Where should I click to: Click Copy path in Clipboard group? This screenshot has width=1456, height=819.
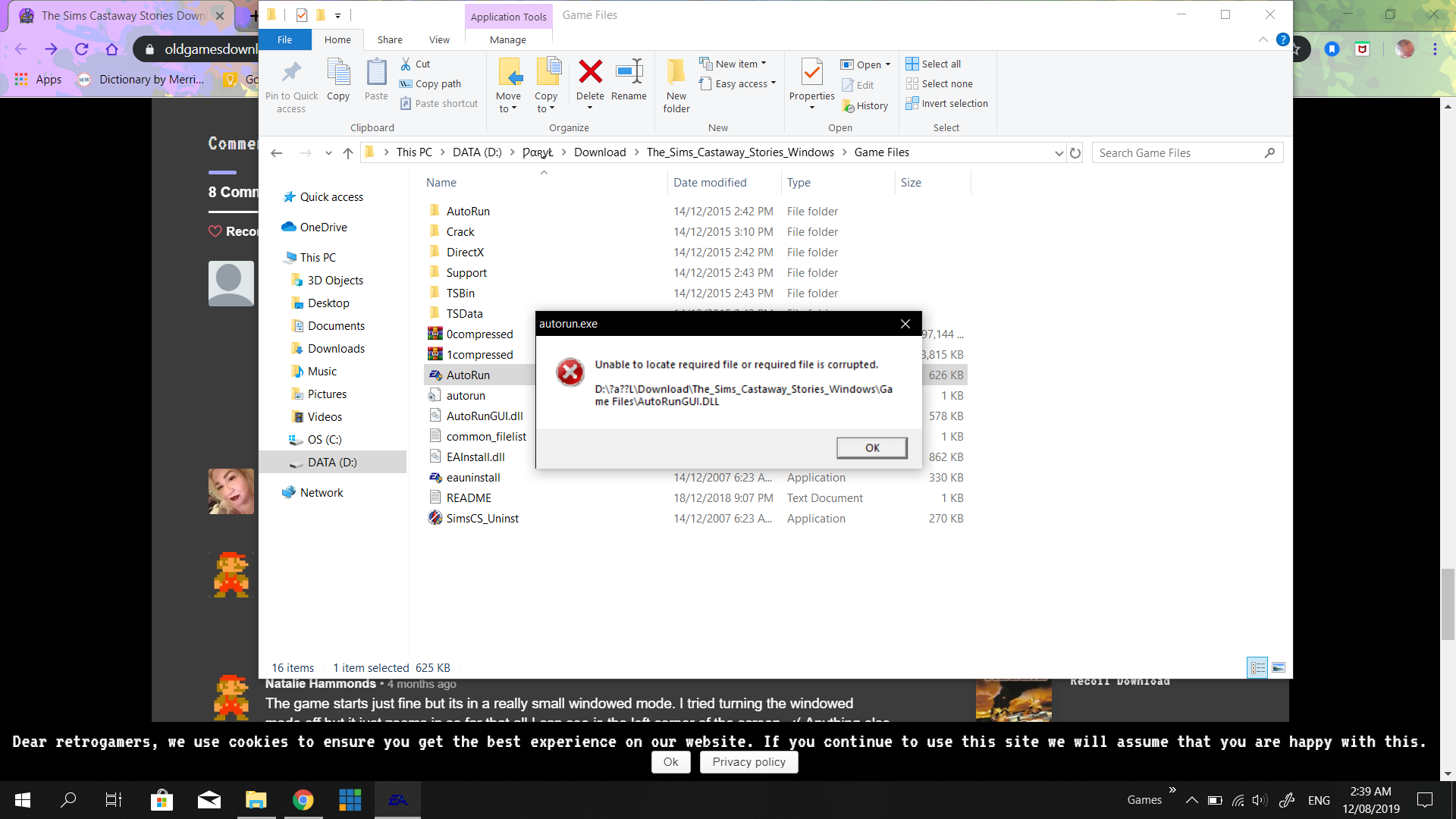tap(431, 84)
